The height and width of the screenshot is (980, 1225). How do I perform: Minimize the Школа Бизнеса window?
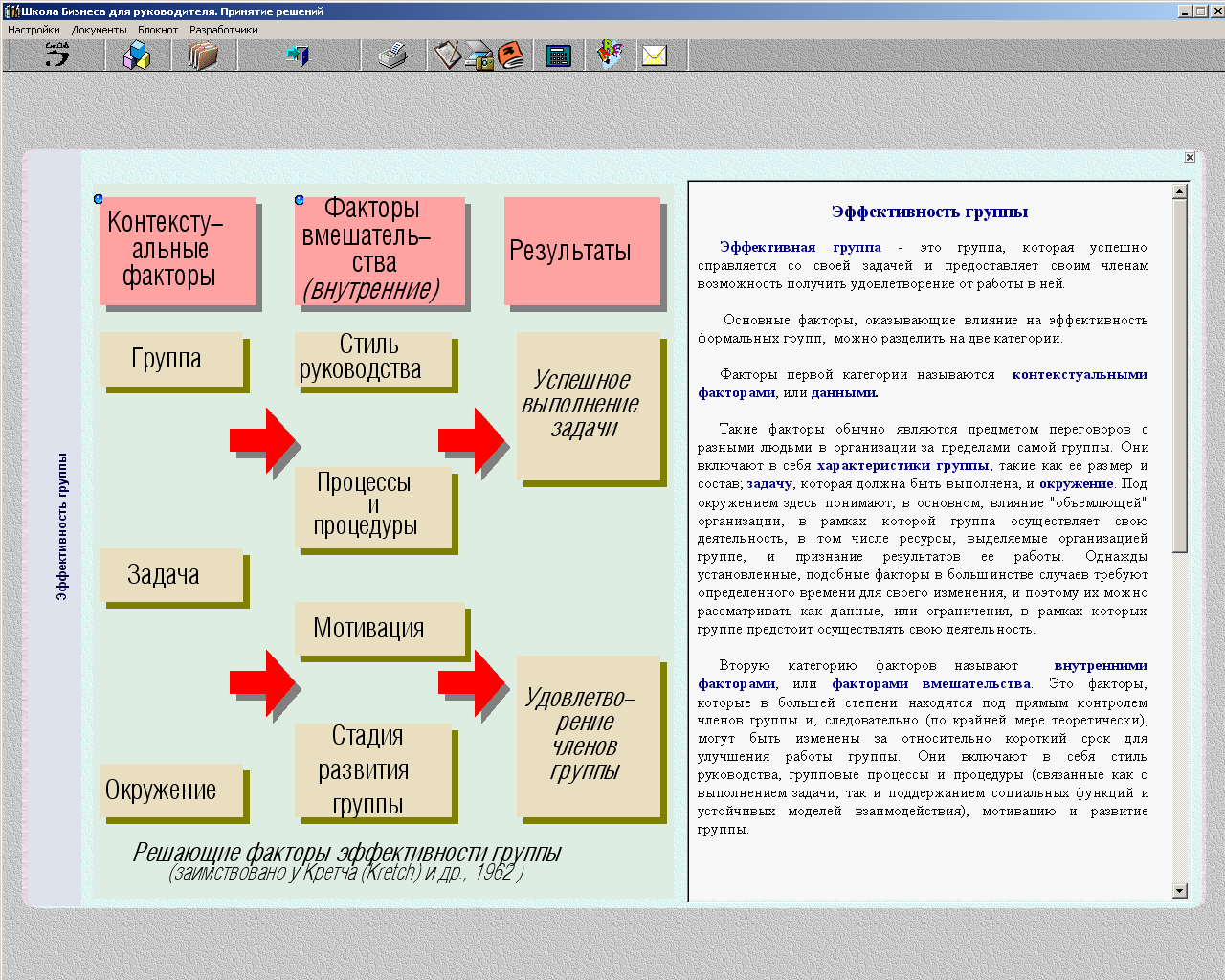1185,11
